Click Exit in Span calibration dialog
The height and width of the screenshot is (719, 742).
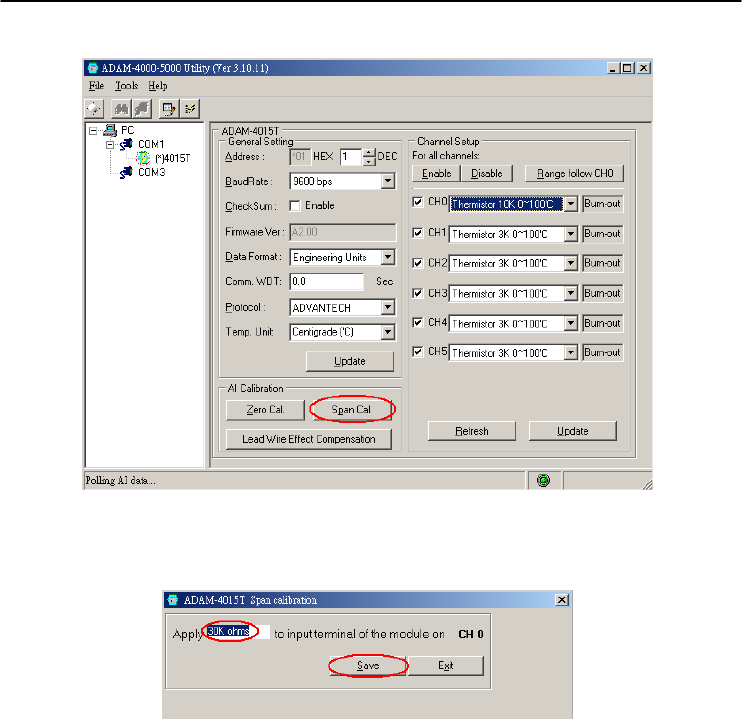tap(445, 666)
